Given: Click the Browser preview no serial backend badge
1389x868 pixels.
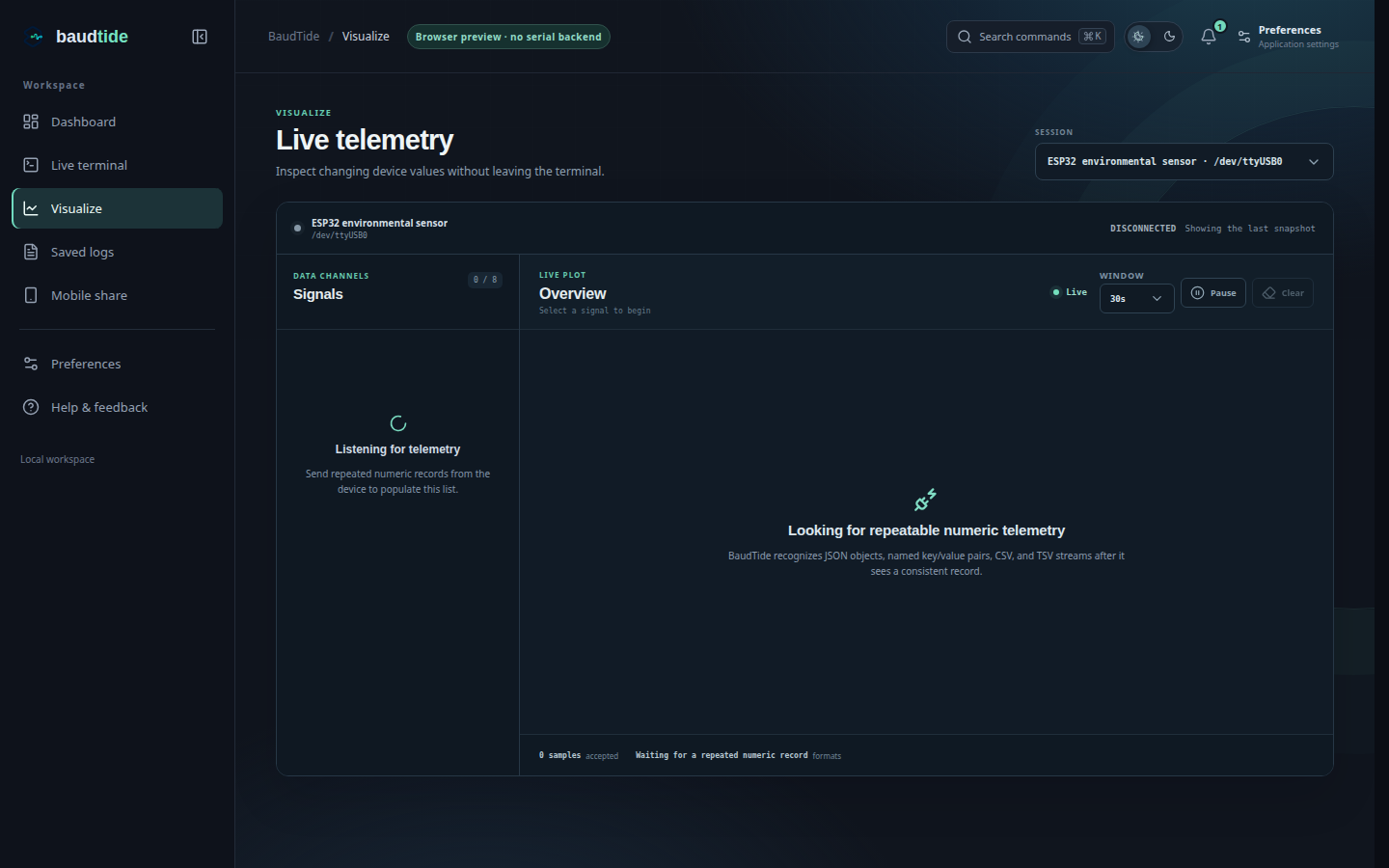Looking at the screenshot, I should click(x=508, y=37).
